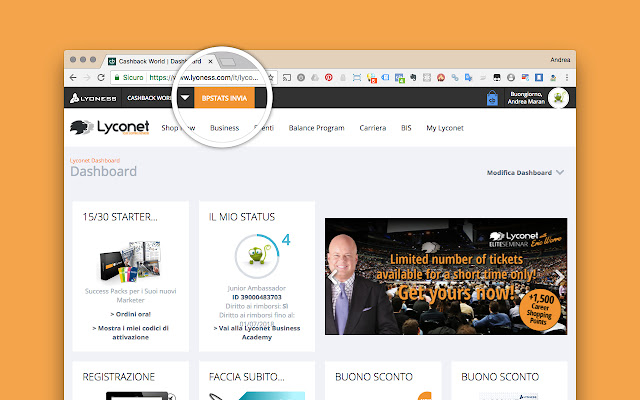Bookmark the page with the star icon
The height and width of the screenshot is (400, 640).
pyautogui.click(x=270, y=77)
